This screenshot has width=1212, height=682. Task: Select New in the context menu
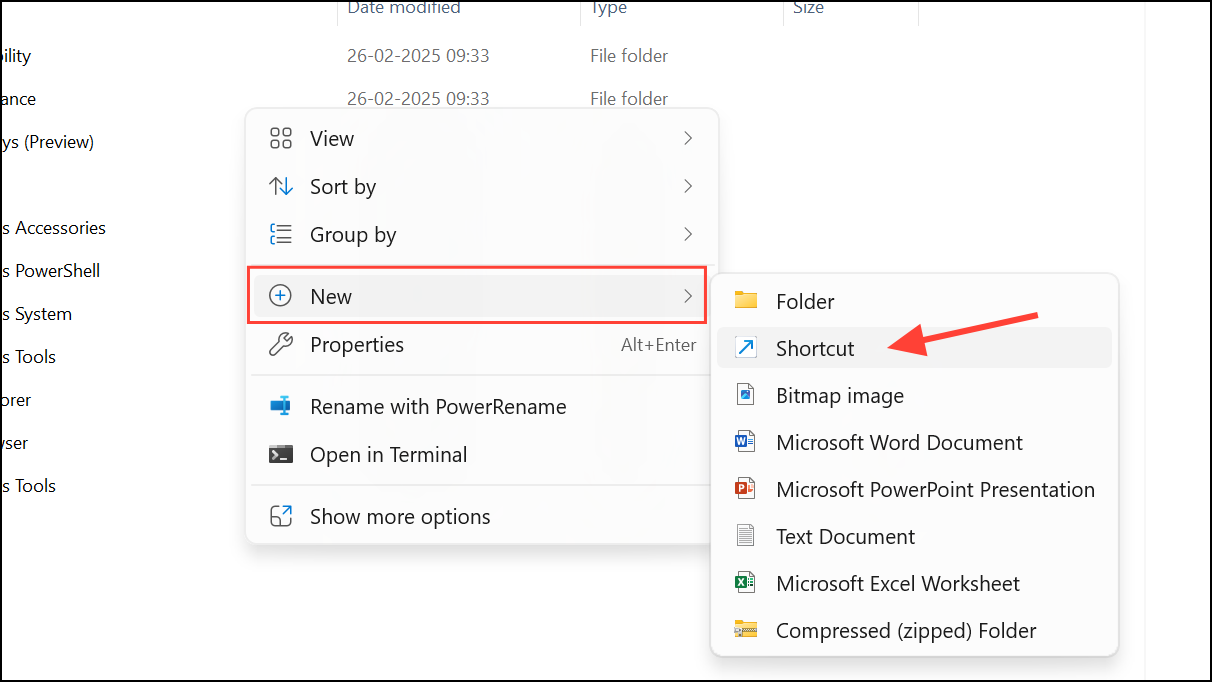[x=478, y=296]
